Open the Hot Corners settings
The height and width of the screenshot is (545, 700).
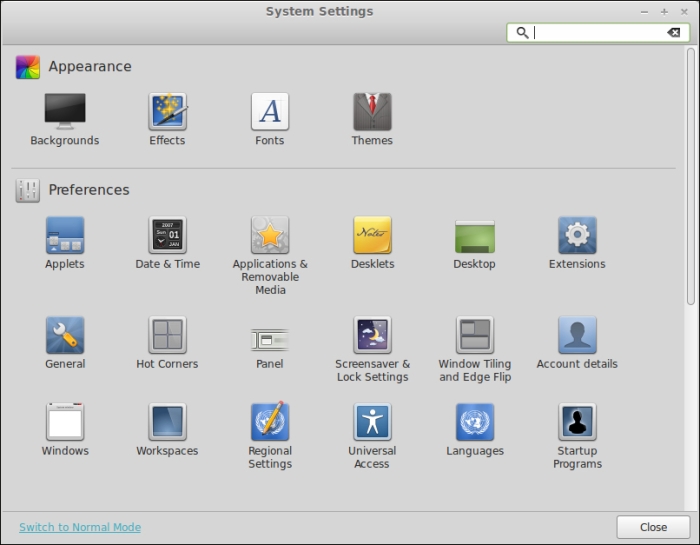(167, 343)
